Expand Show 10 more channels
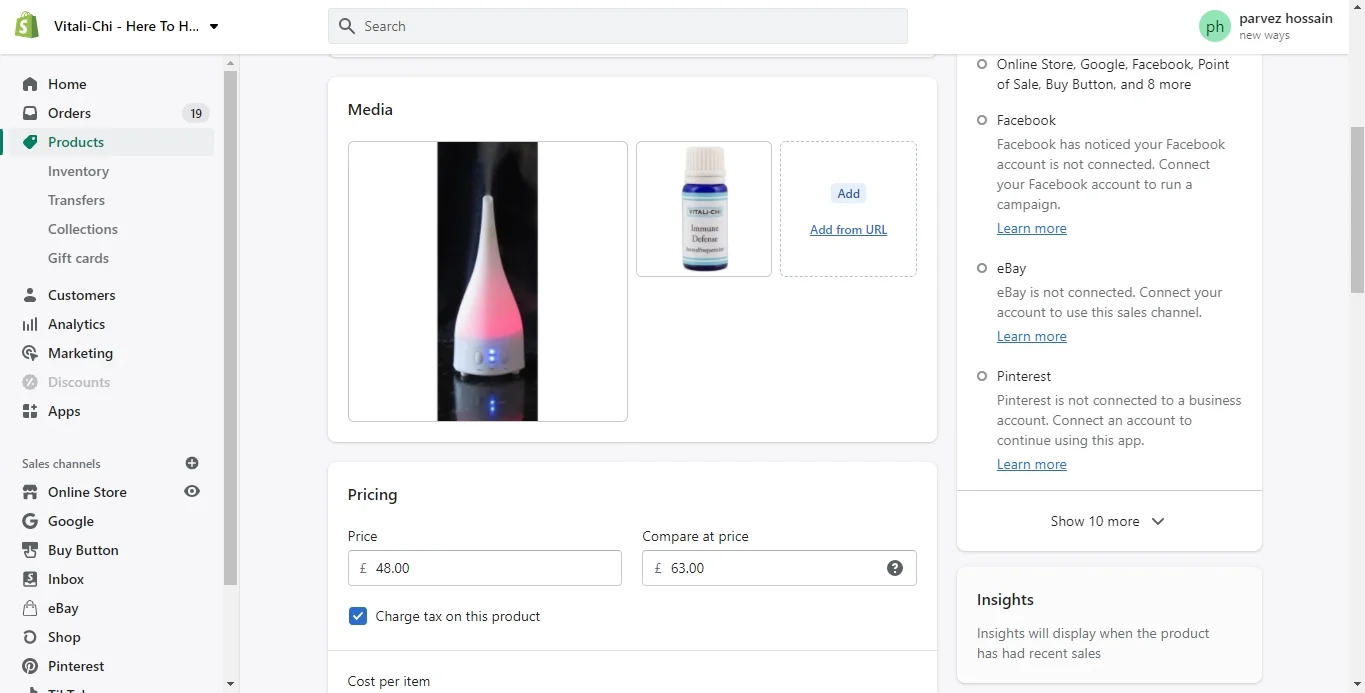This screenshot has width=1365, height=693. pos(1108,521)
